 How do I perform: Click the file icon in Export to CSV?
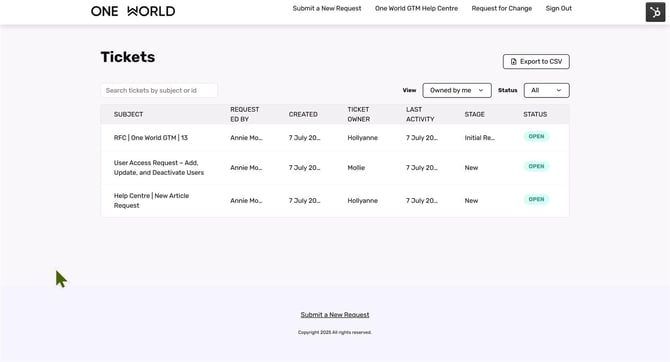(514, 62)
